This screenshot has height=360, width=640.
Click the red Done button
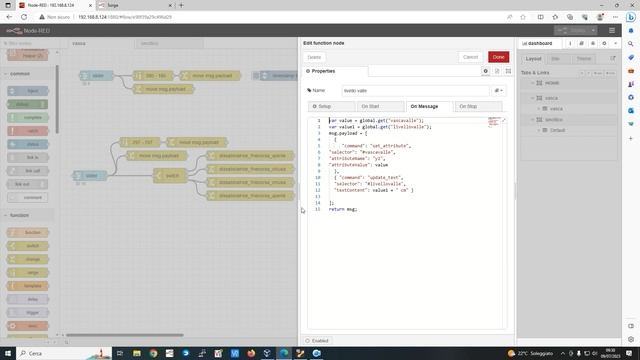tap(498, 57)
